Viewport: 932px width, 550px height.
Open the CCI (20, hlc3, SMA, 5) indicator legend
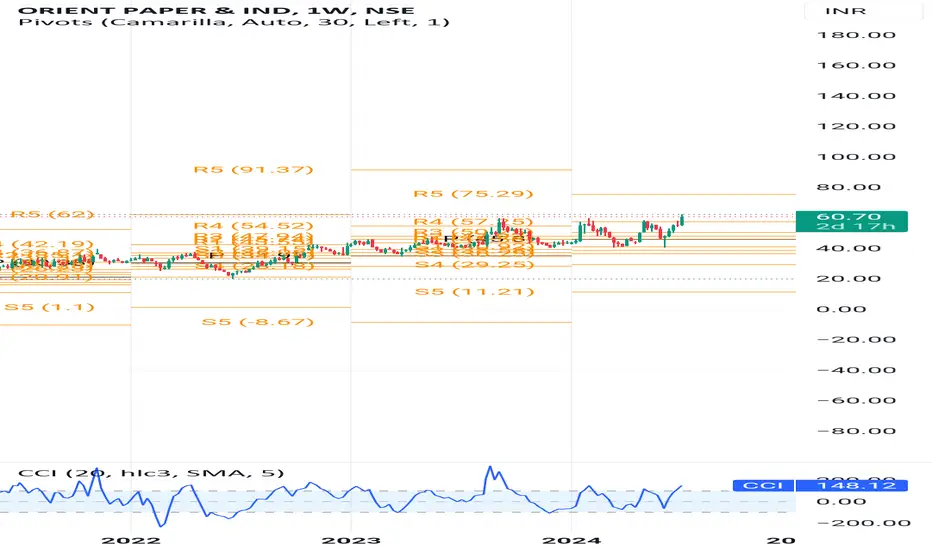[x=151, y=473]
